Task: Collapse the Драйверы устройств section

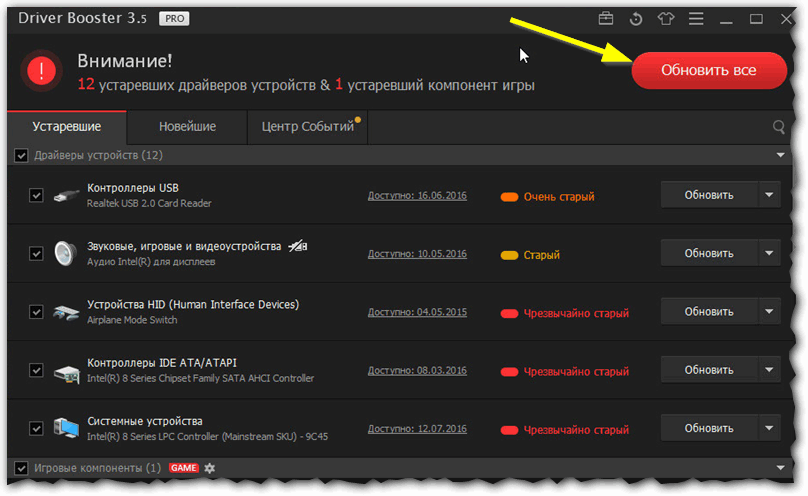Action: click(x=781, y=155)
